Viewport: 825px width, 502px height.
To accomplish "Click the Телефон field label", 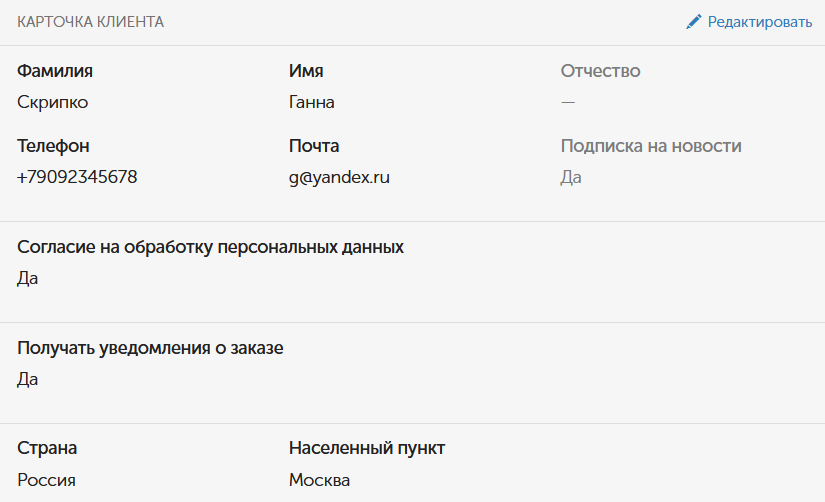I will 54,146.
